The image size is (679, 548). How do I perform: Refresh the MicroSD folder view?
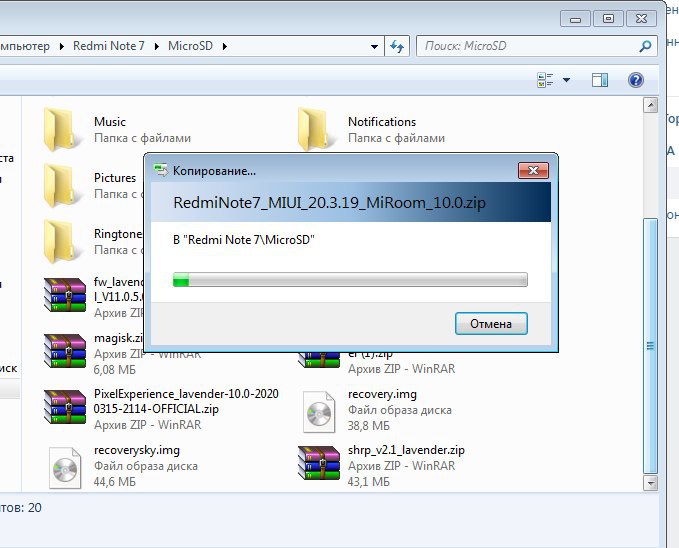pos(397,46)
